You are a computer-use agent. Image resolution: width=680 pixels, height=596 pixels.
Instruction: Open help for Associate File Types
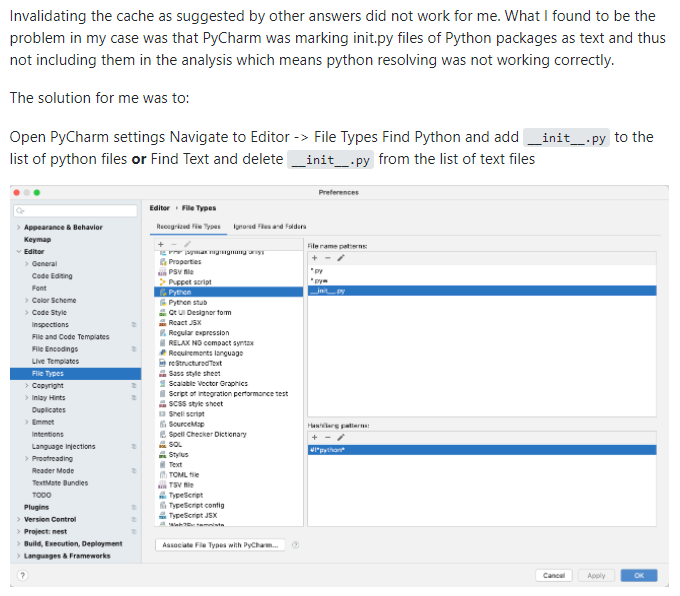point(295,545)
